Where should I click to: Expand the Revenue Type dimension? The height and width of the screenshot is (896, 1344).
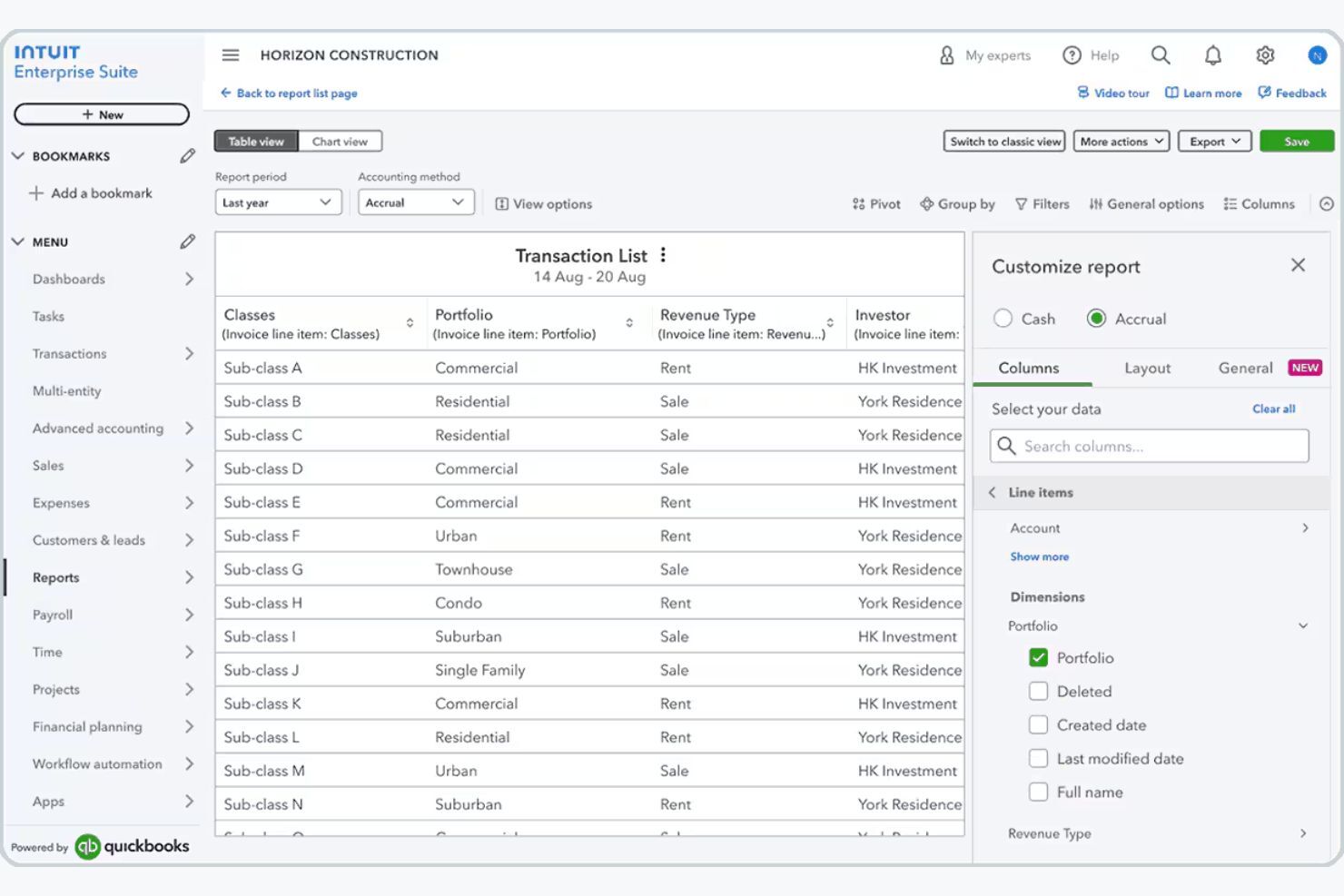pyautogui.click(x=1305, y=833)
